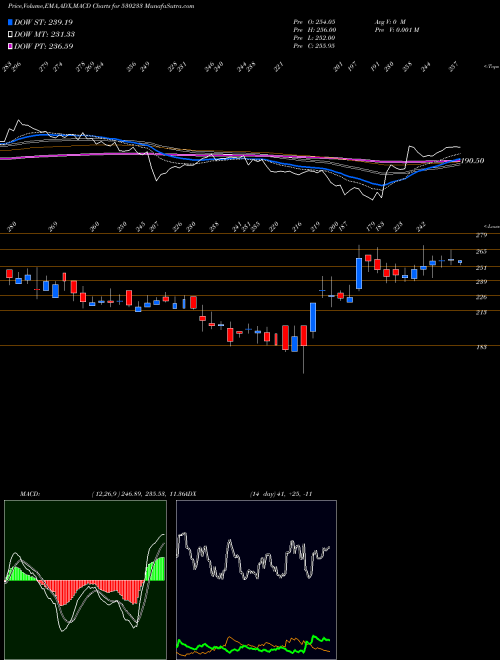Viewport: 500px width, 660px height.
Task: Click the 265 price axis label
Action: click(x=481, y=252)
